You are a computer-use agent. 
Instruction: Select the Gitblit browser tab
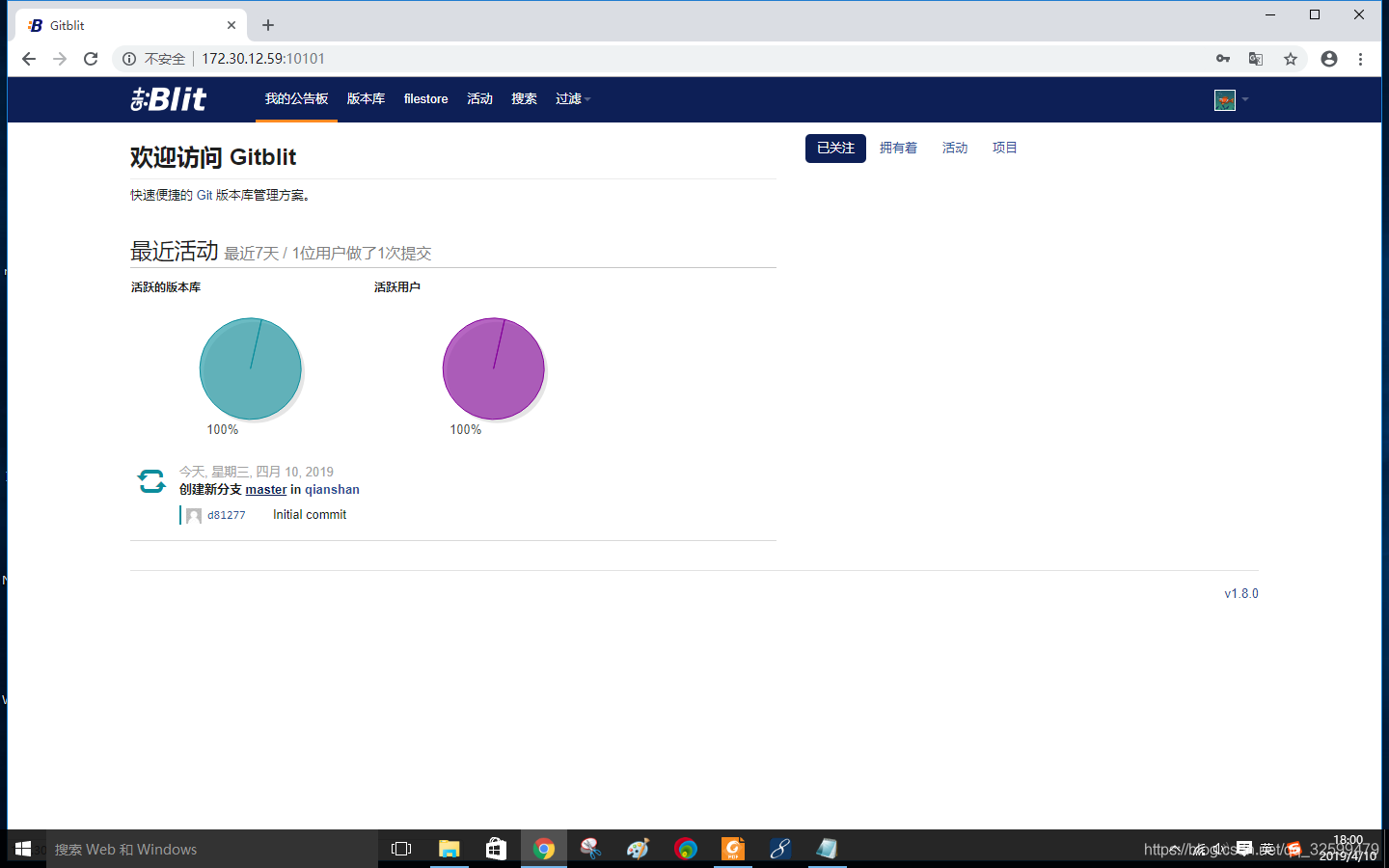(x=131, y=25)
